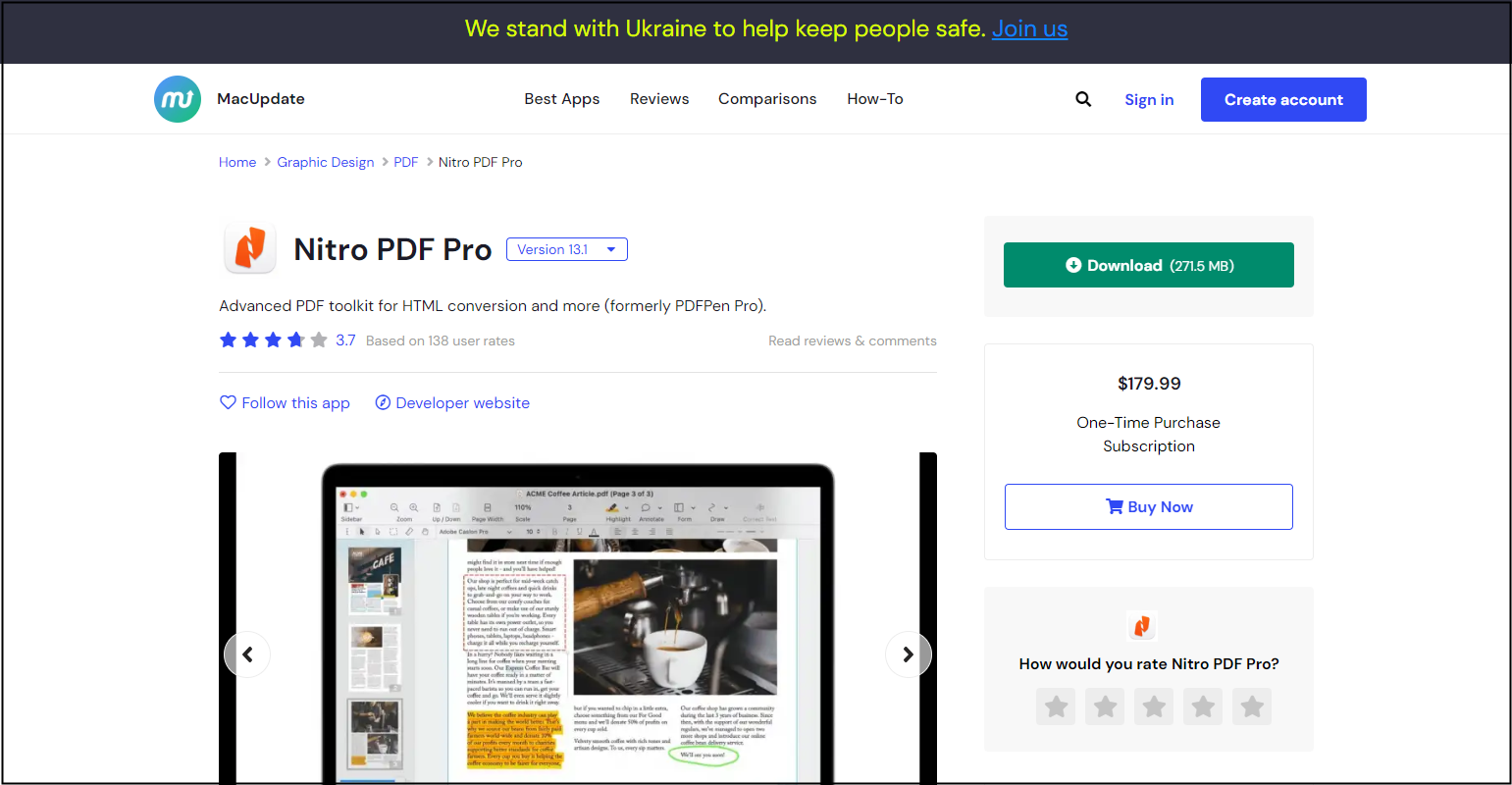Screen dimensions: 1512x785
Task: Click 'How would you rate Nitro PDF Pro?' text
Action: 1149,664
